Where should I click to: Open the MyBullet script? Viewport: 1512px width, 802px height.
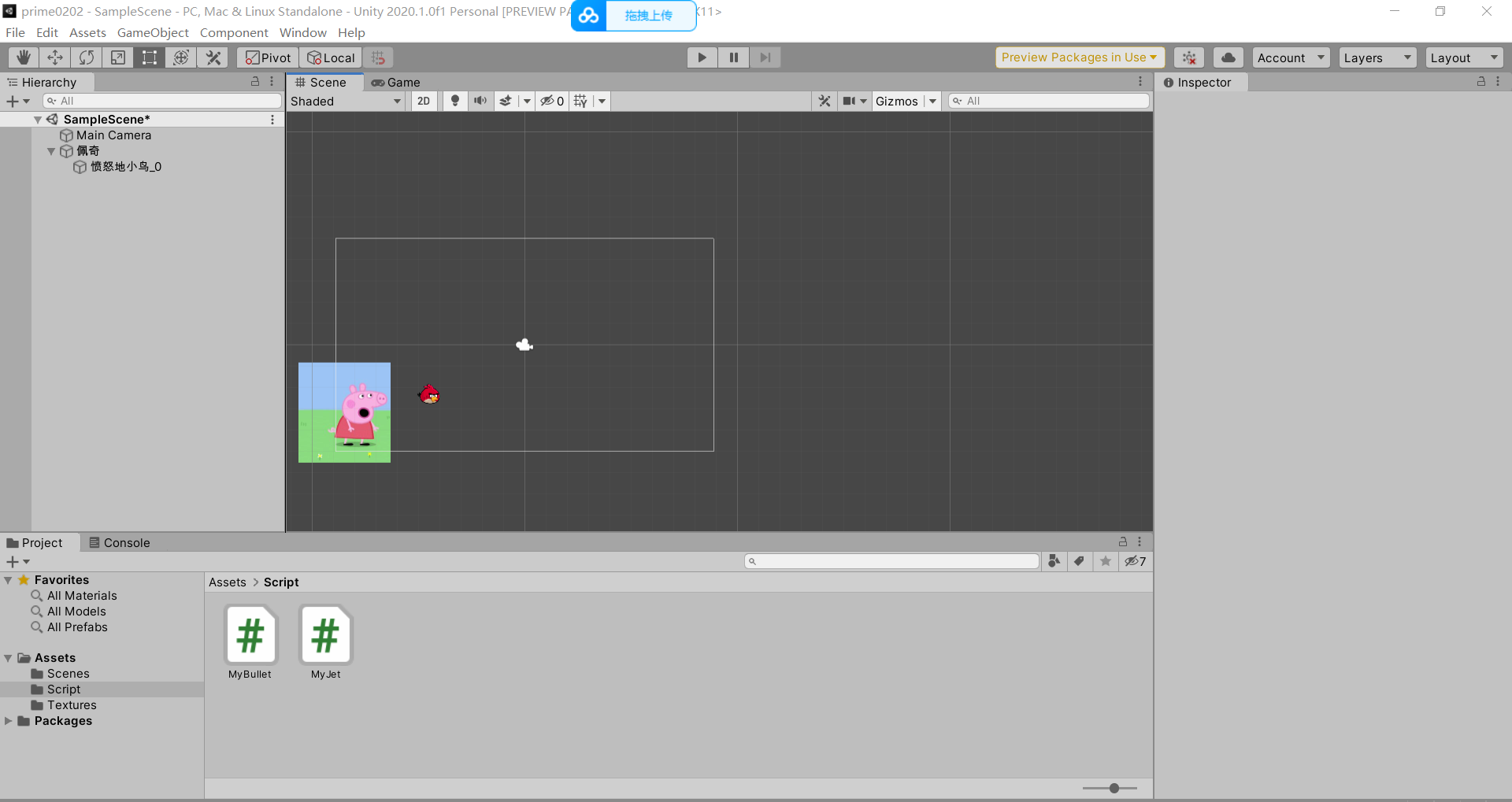(x=250, y=642)
